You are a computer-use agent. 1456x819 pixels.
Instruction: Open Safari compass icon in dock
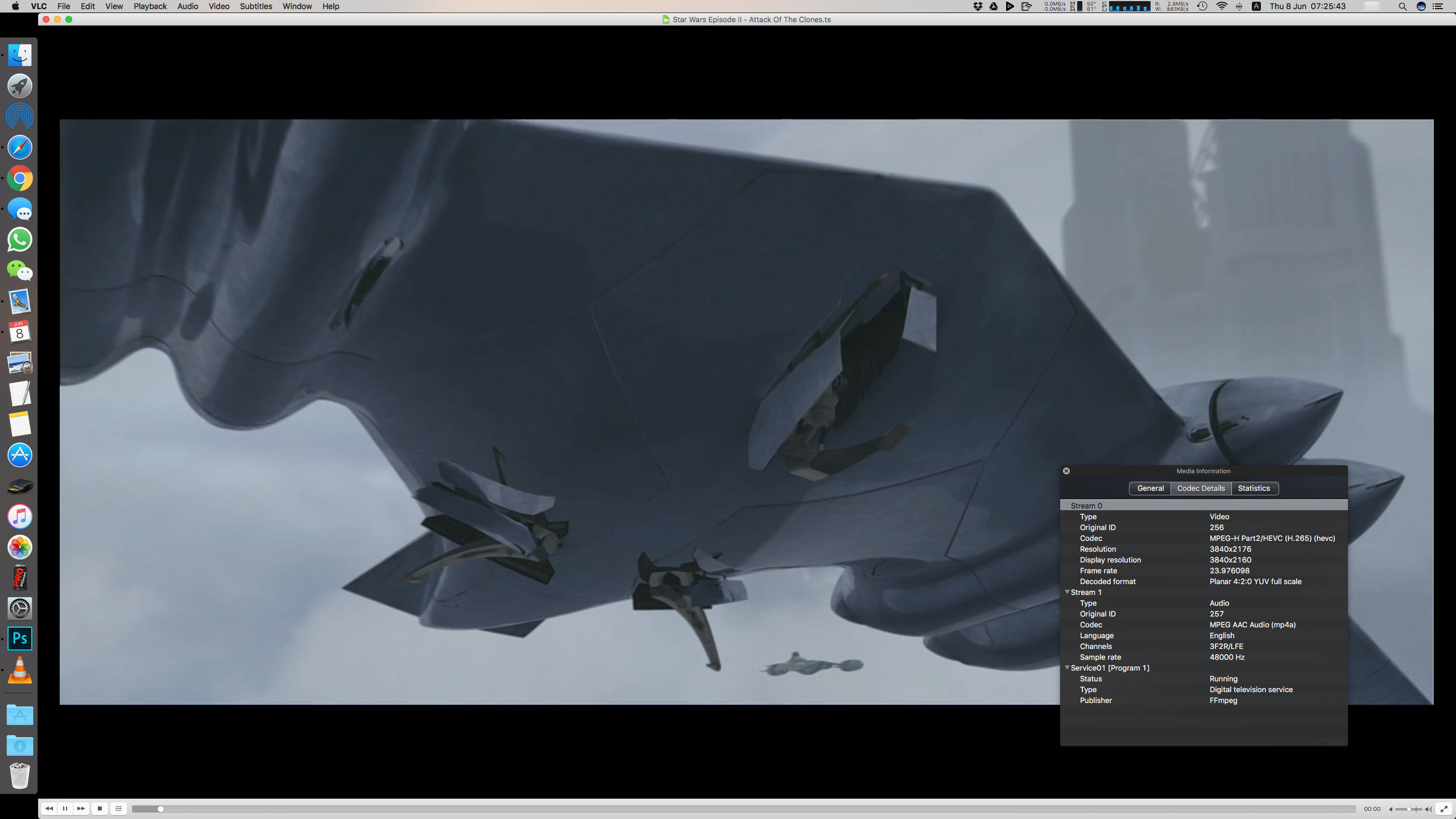pos(19,147)
